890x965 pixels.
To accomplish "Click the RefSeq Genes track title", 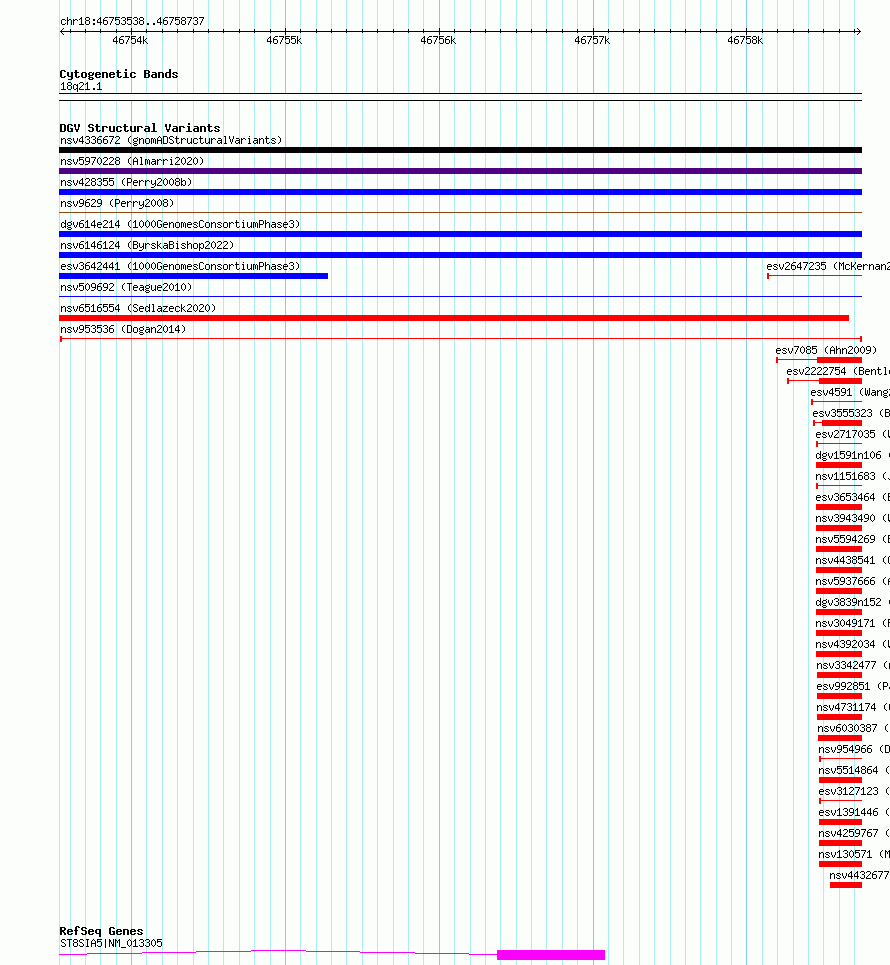I will tap(102, 931).
